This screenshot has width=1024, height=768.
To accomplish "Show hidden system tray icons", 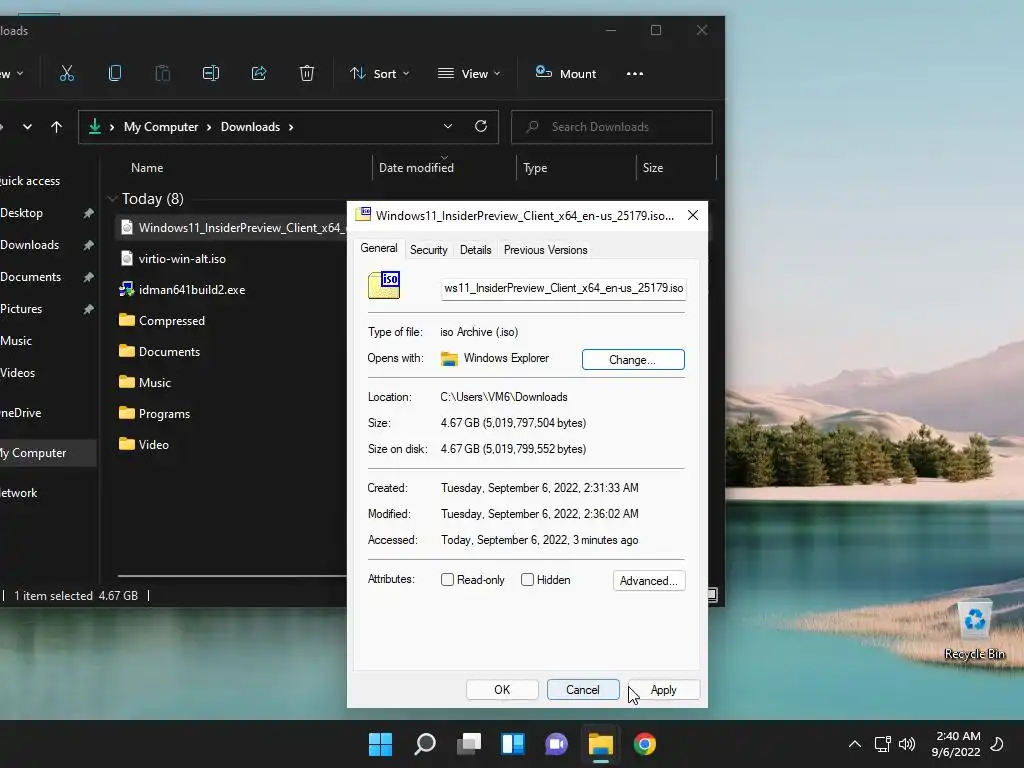I will [x=854, y=744].
